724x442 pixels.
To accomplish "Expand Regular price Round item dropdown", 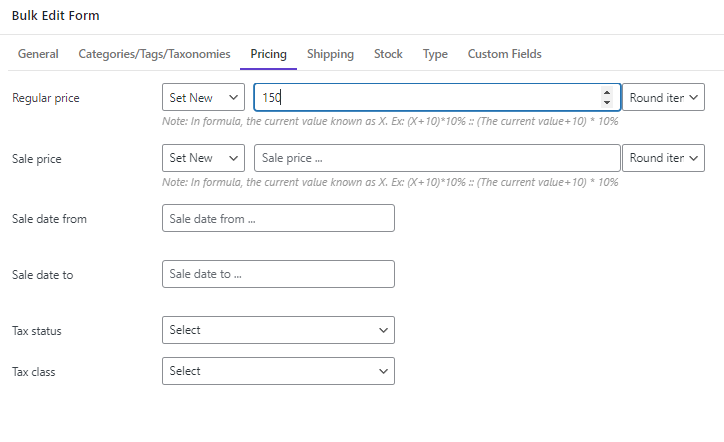I will pyautogui.click(x=663, y=97).
